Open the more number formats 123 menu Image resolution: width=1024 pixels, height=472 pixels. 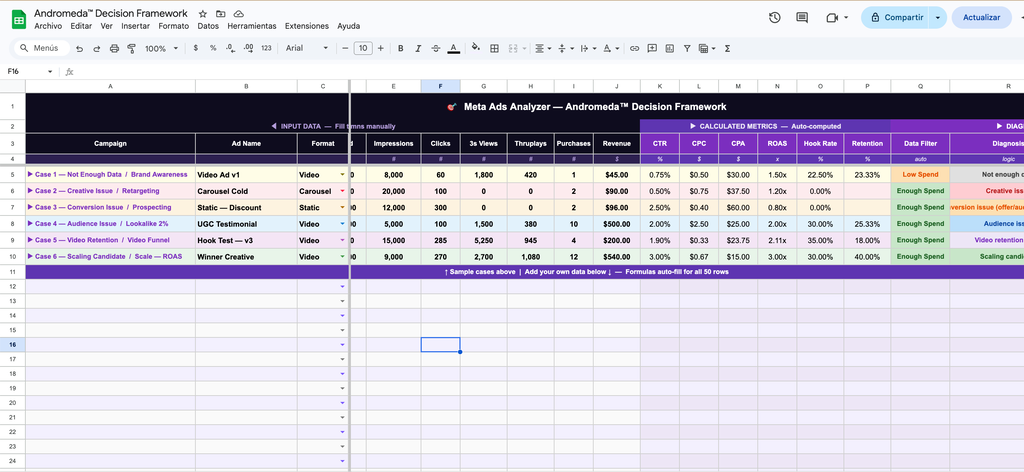pyautogui.click(x=266, y=48)
